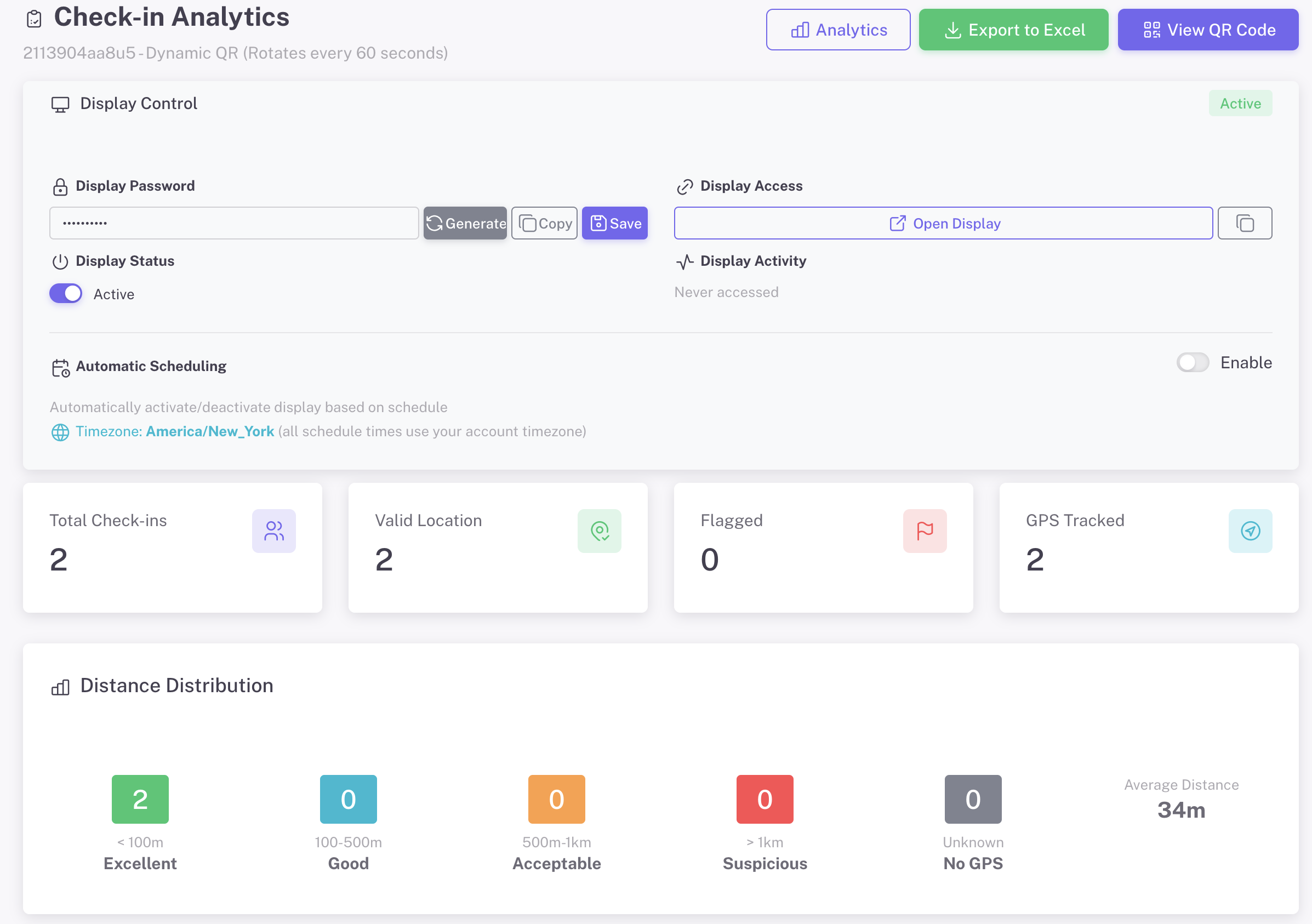Click the globe icon beside the Timezone label

(61, 432)
